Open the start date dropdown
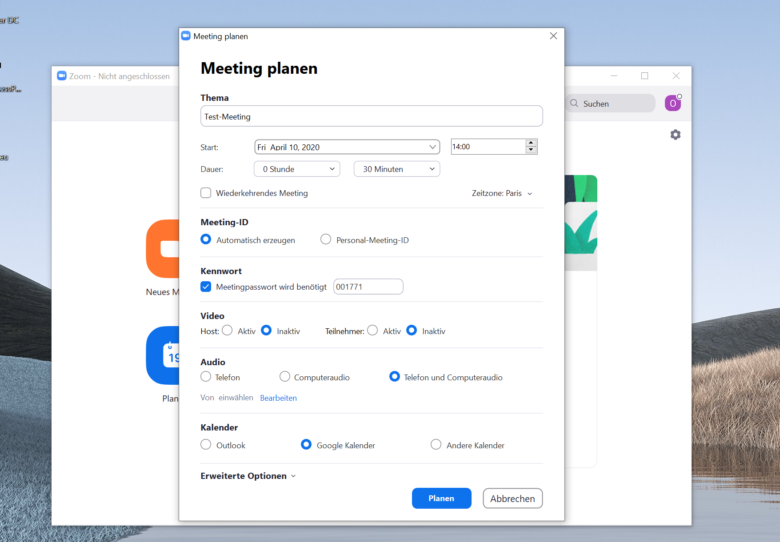This screenshot has height=542, width=780. tap(432, 147)
